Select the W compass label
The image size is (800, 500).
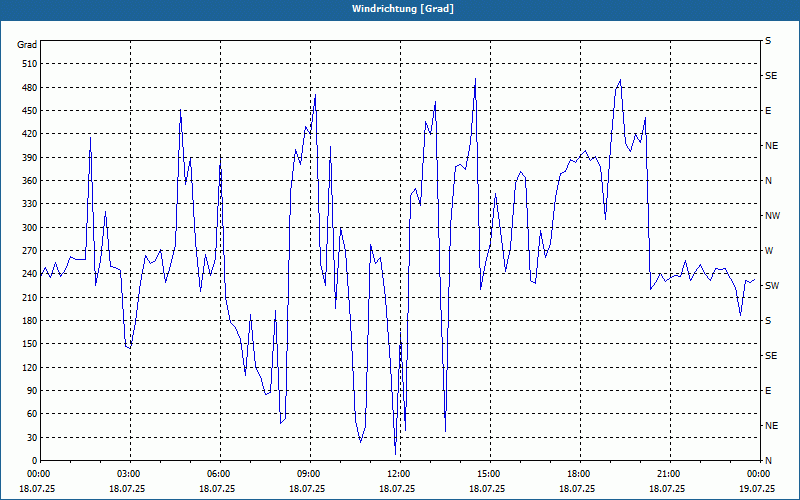tap(769, 251)
